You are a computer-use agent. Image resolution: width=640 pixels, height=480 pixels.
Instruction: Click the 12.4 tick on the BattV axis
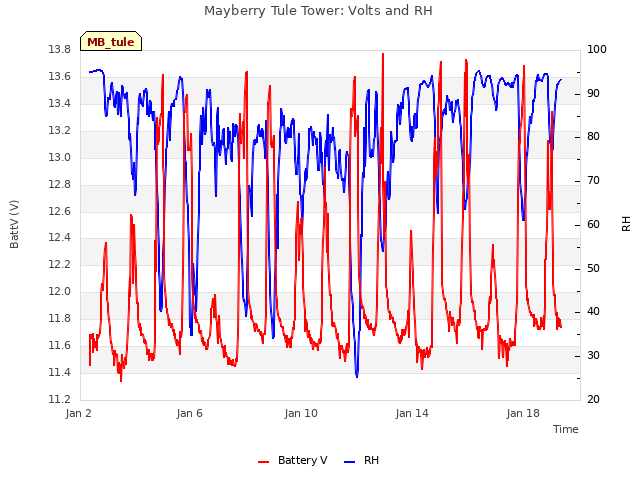click(60, 237)
